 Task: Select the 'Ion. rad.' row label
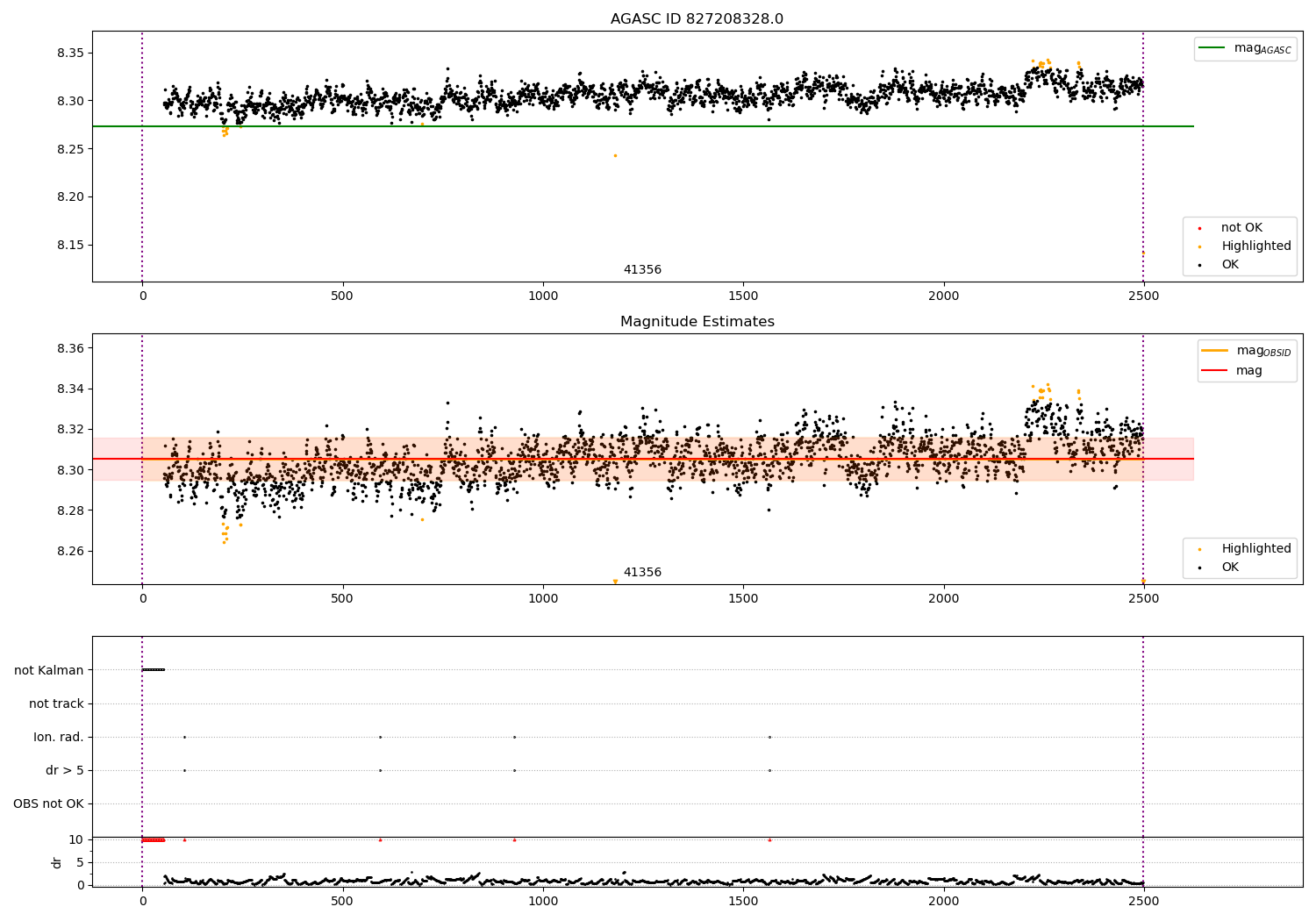pos(59,737)
